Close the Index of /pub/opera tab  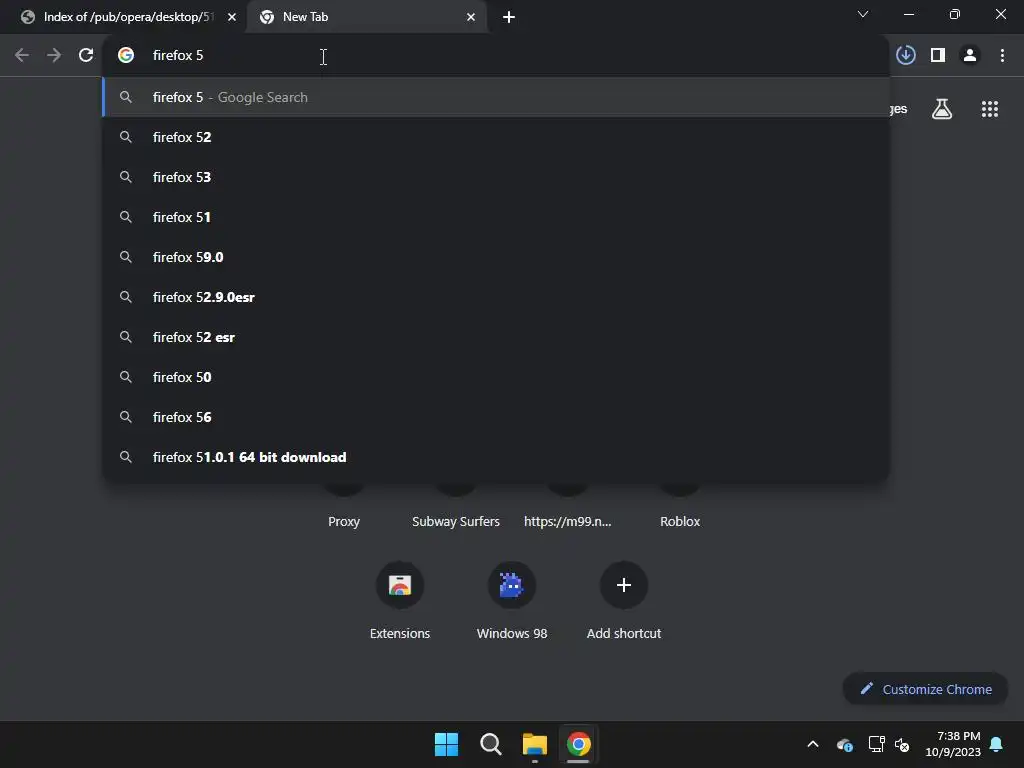tap(232, 17)
